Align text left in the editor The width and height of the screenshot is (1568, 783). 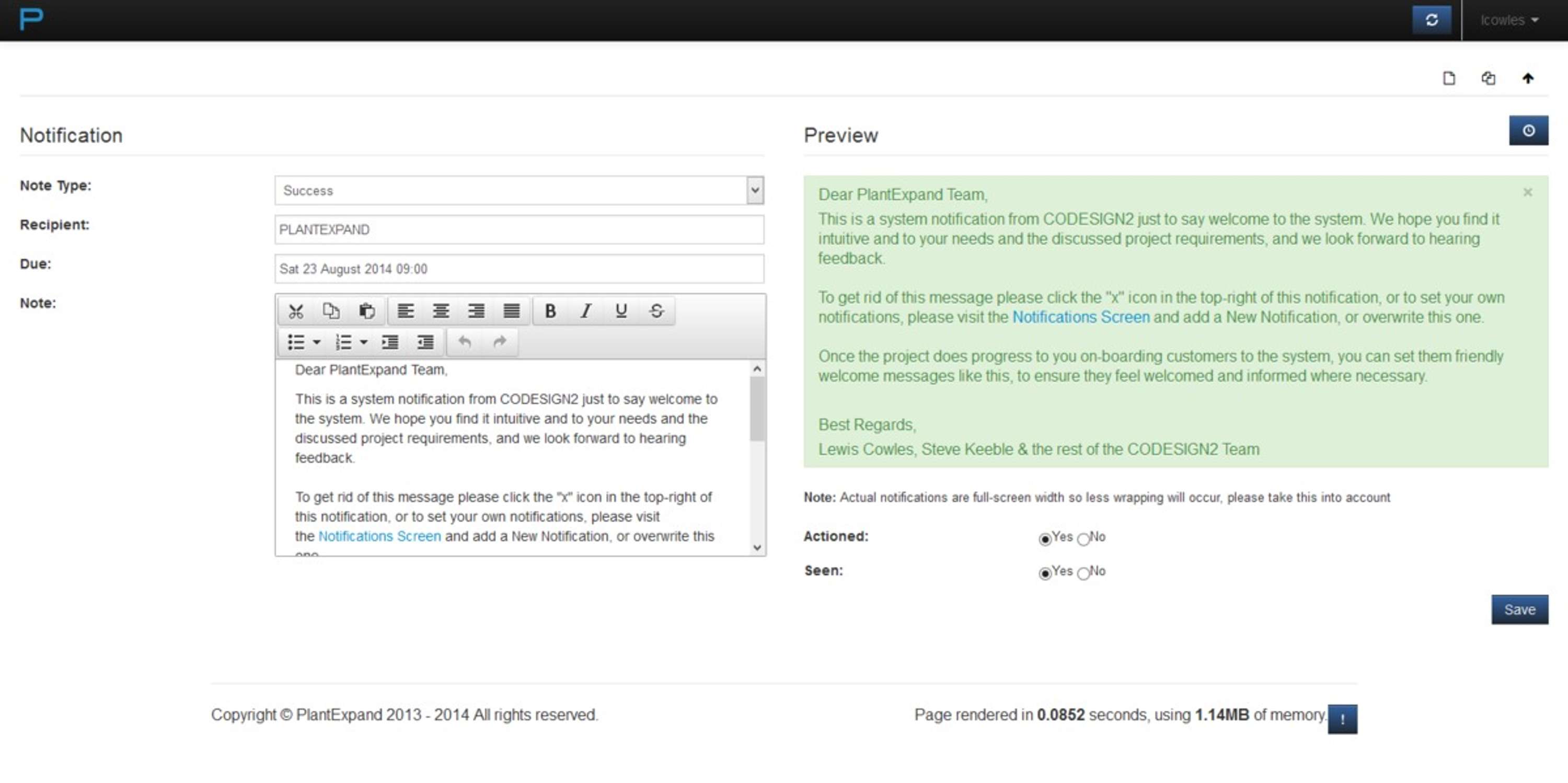point(406,311)
